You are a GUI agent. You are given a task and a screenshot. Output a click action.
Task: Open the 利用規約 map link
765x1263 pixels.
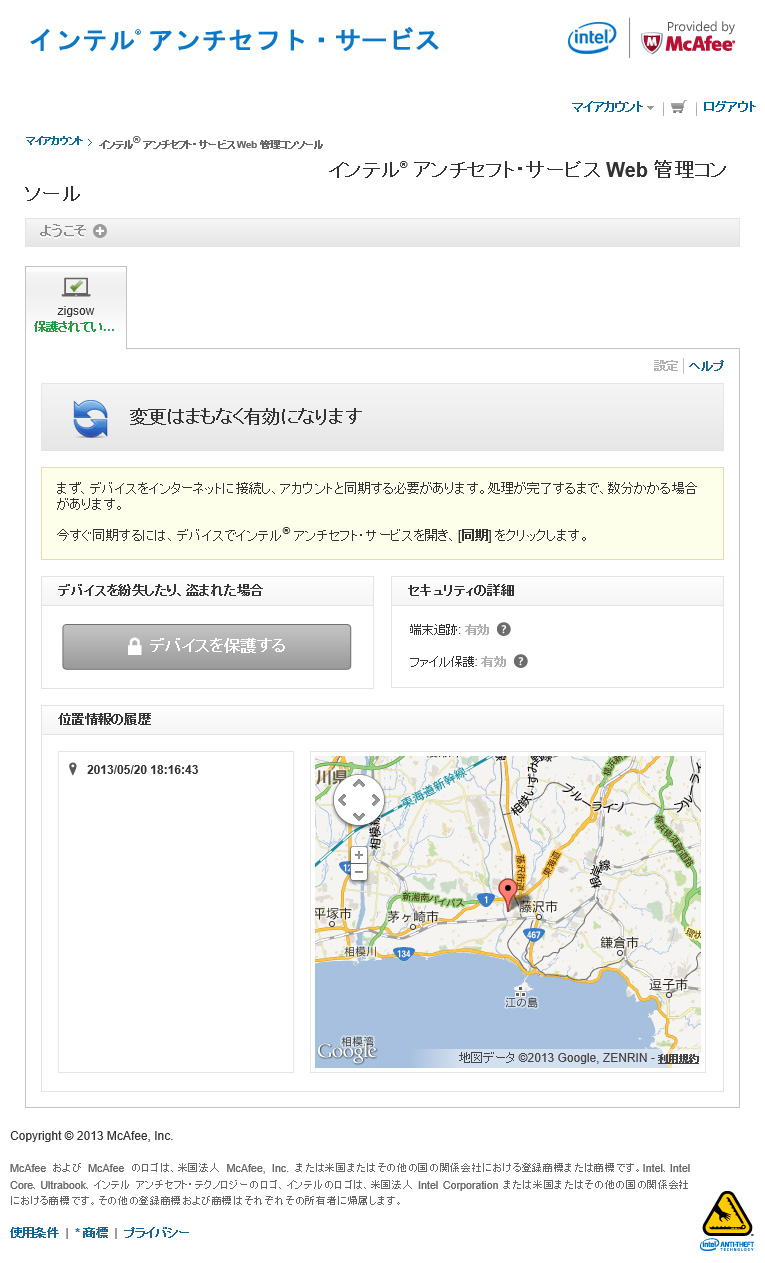[x=679, y=1058]
